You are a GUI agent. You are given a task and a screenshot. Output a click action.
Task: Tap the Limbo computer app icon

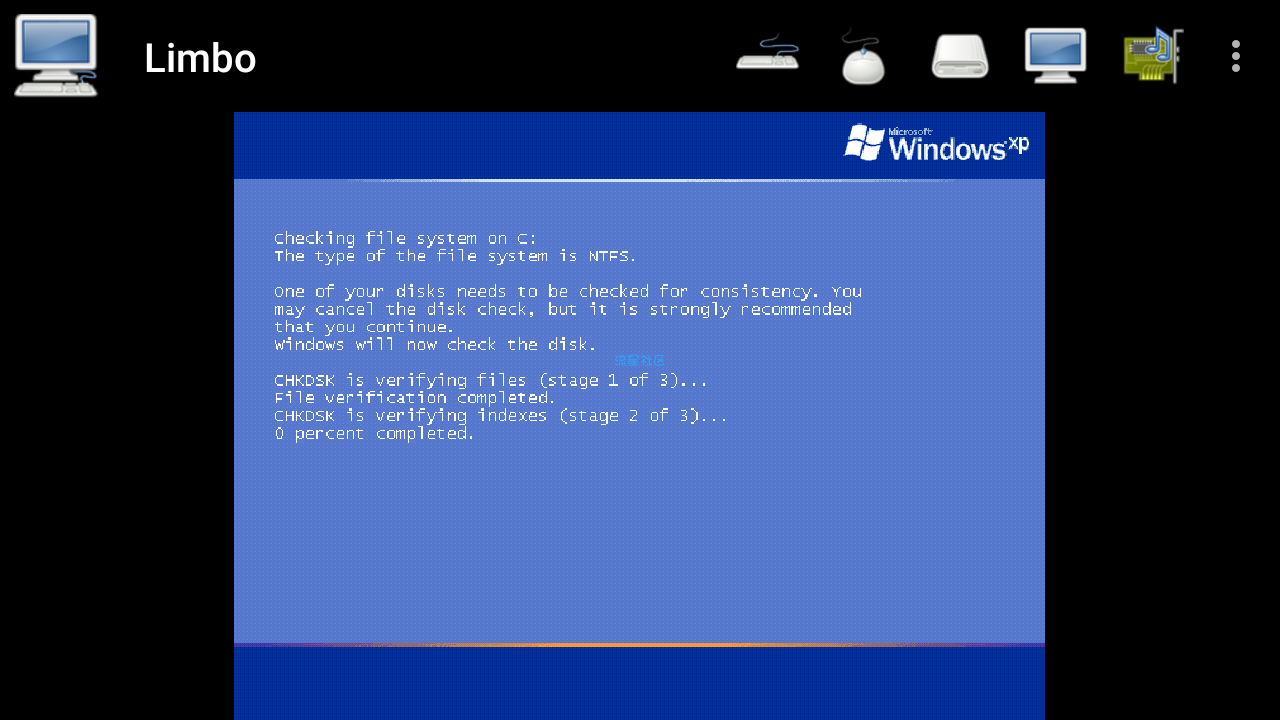(56, 56)
